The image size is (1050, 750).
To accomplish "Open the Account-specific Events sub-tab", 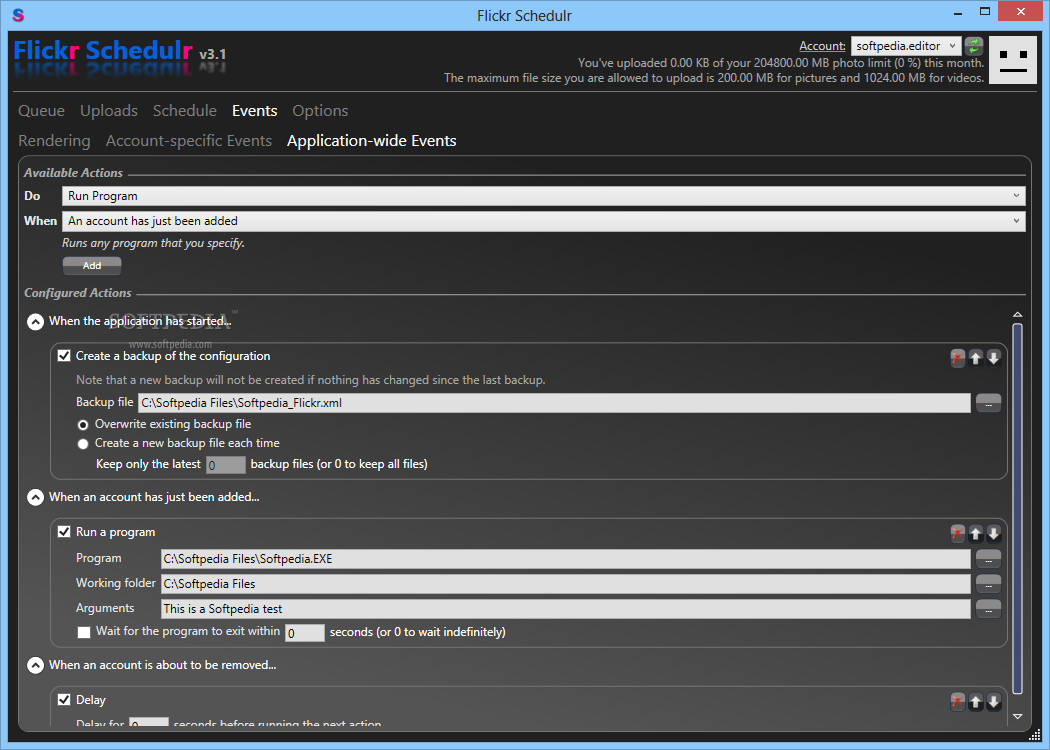I will point(189,141).
